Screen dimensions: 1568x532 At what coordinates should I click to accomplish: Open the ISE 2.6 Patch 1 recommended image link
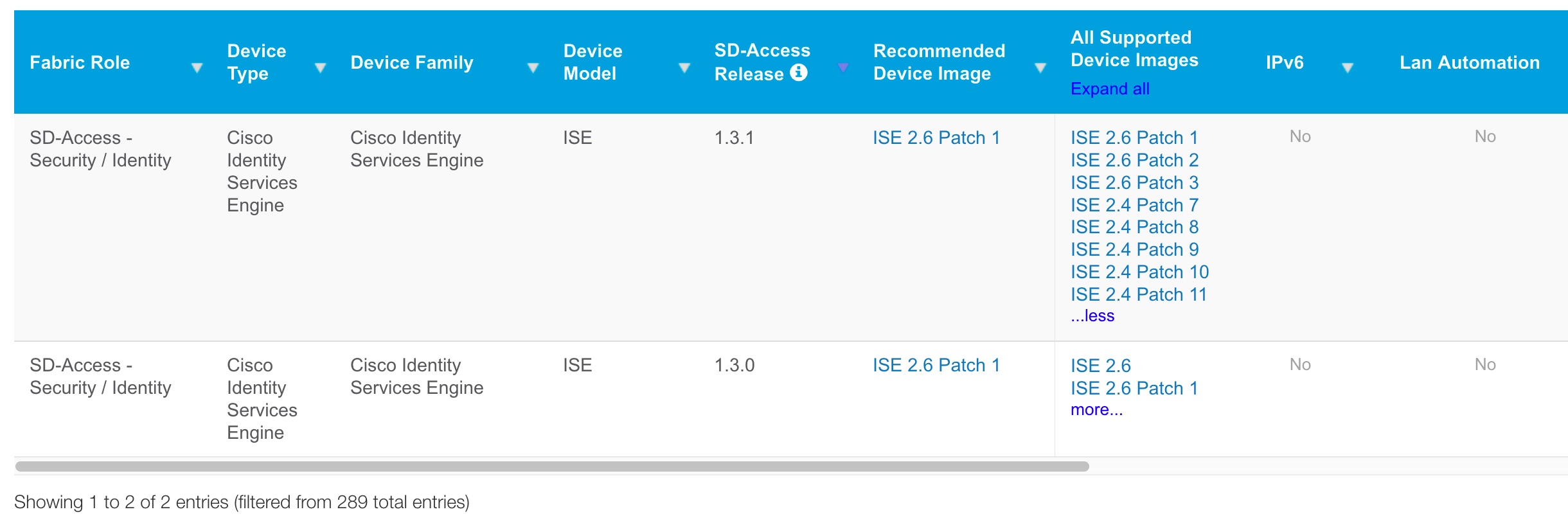(x=936, y=137)
